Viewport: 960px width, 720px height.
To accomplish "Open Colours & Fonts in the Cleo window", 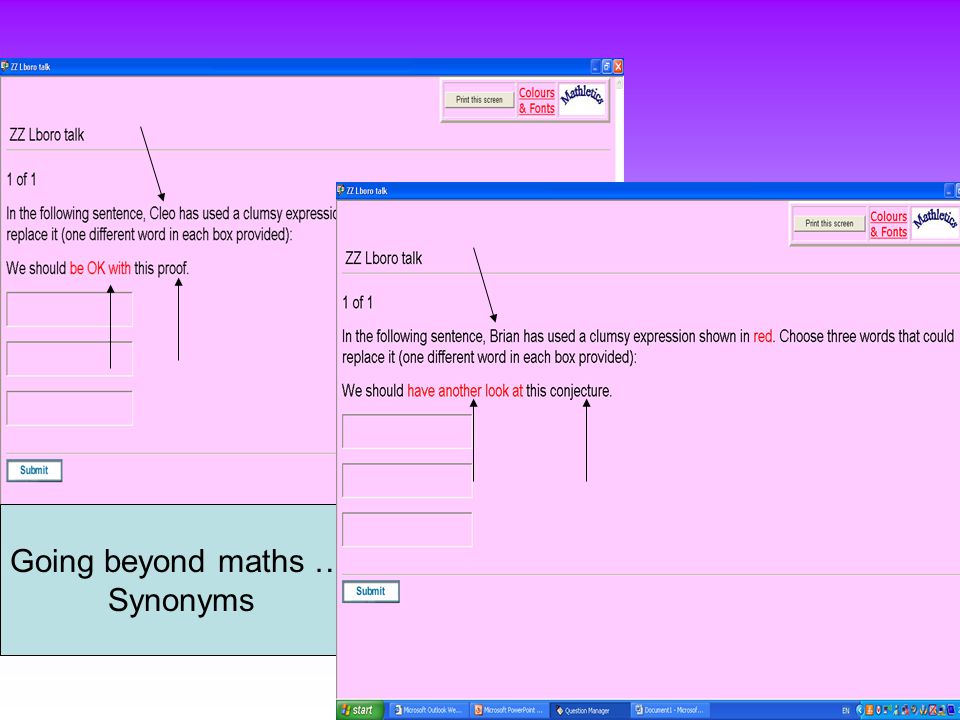I will point(537,100).
